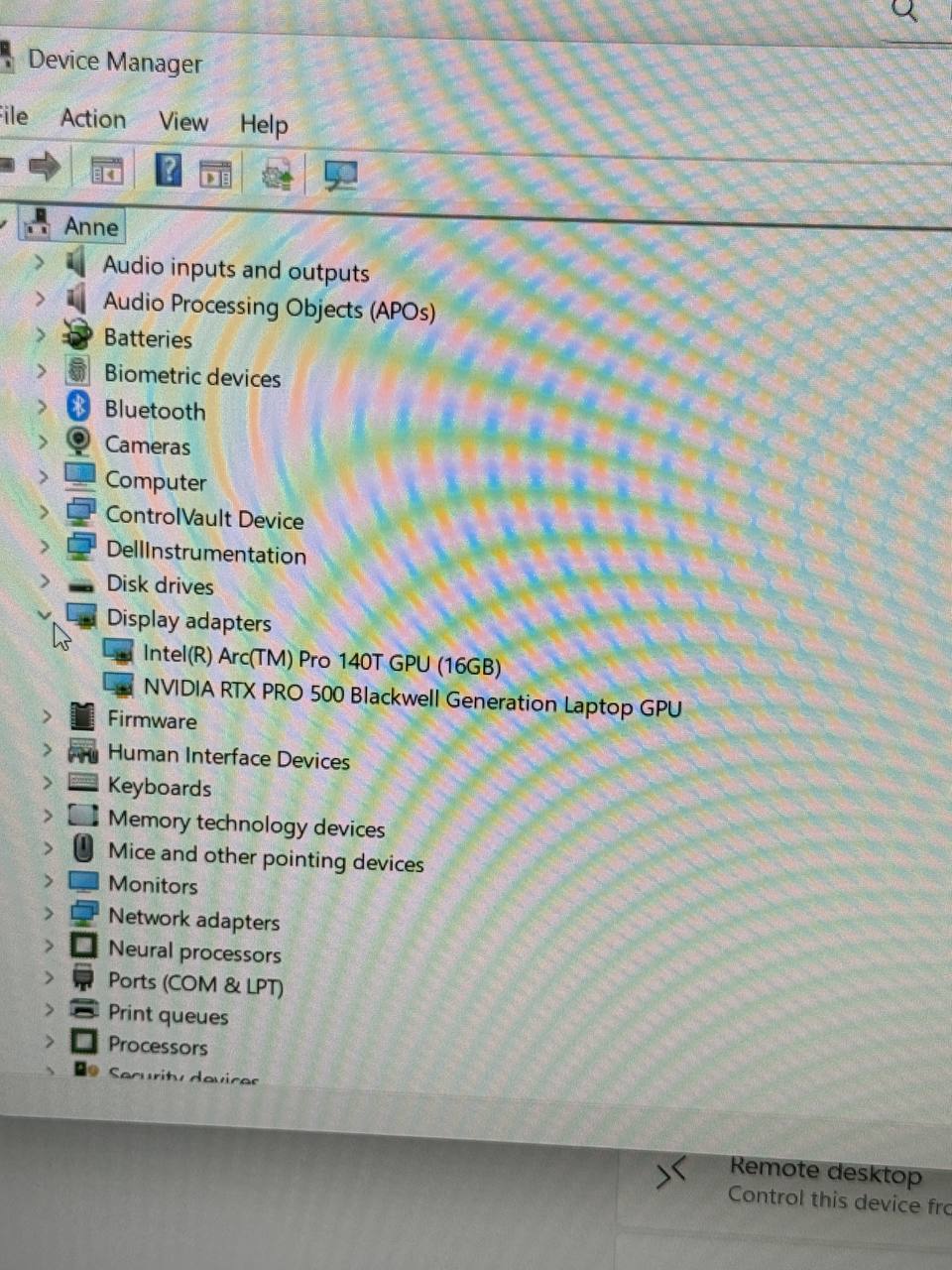
Task: Expand the Batteries node chevron
Action: point(41,335)
